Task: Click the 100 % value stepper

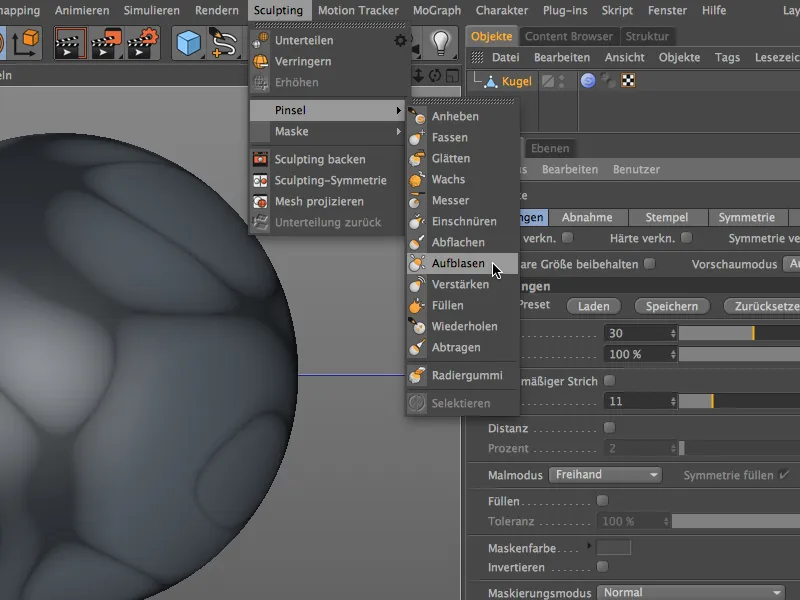Action: pos(673,354)
